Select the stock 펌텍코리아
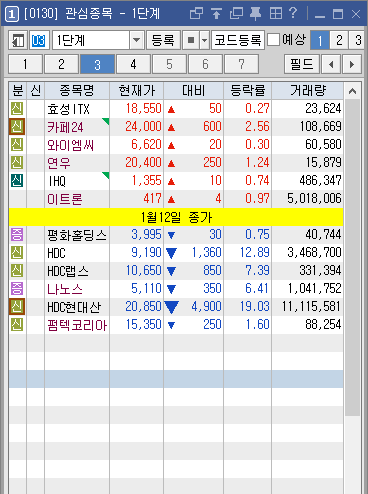The image size is (368, 494). 77,325
